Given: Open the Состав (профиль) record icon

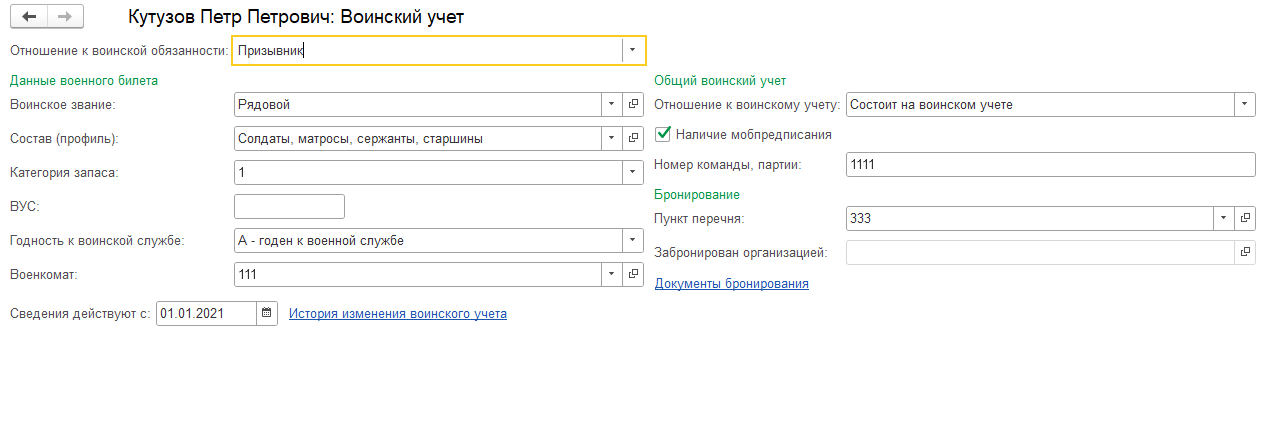Looking at the screenshot, I should coord(633,138).
